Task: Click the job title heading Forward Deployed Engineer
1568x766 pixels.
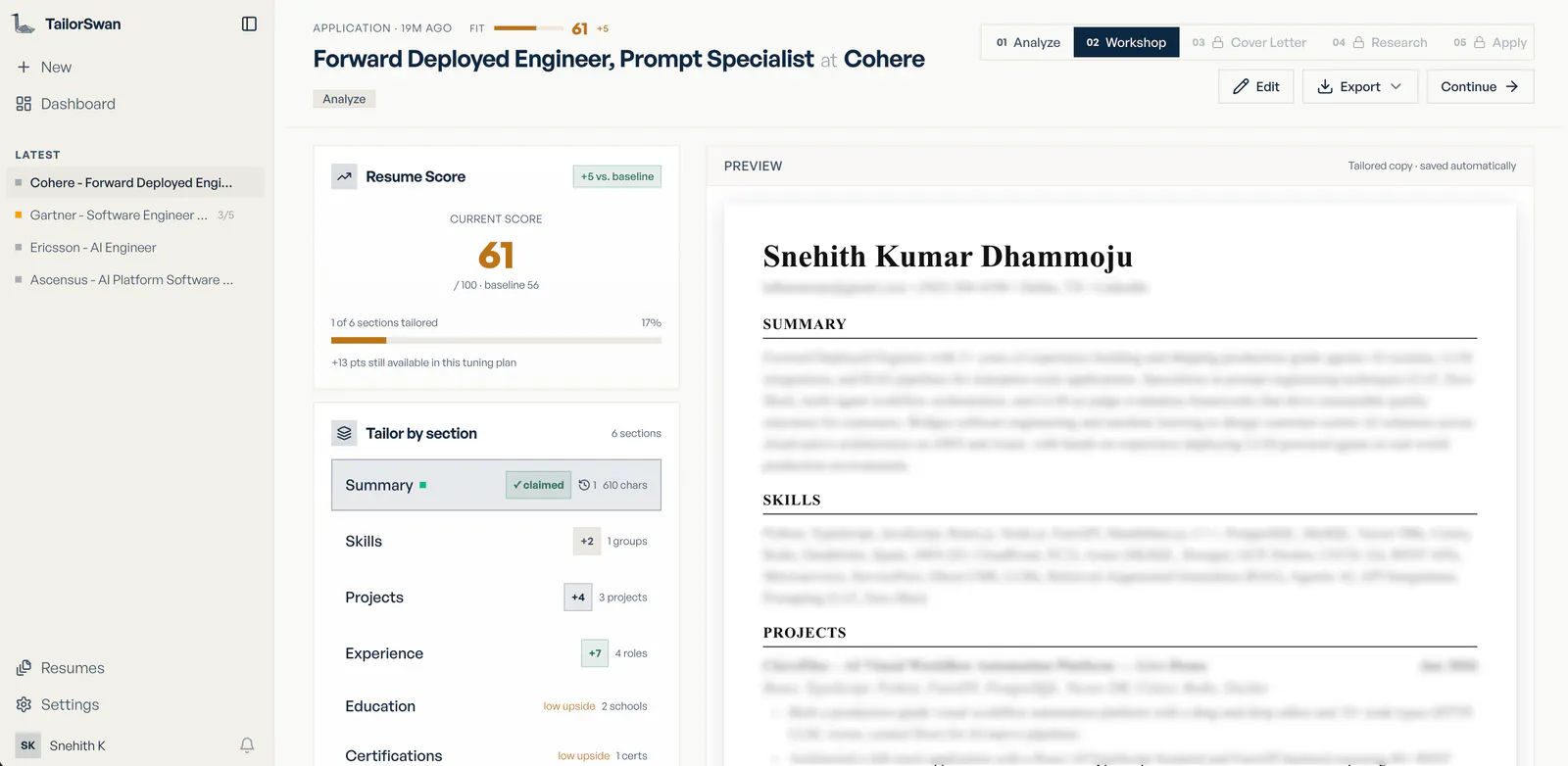Action: coord(563,59)
